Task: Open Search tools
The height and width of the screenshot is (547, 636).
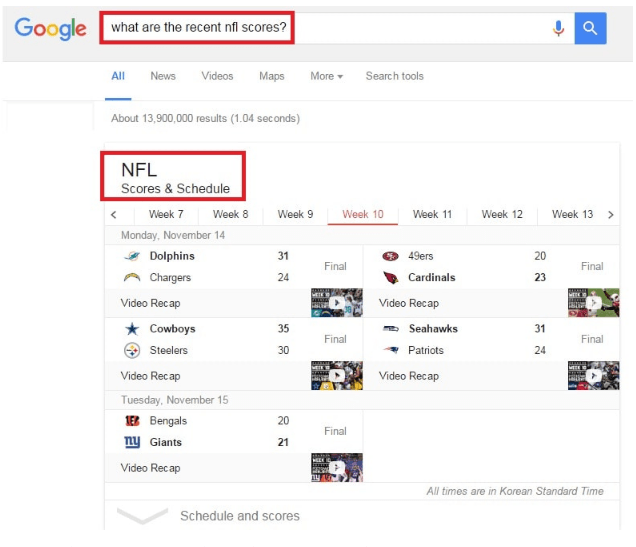Action: [395, 76]
